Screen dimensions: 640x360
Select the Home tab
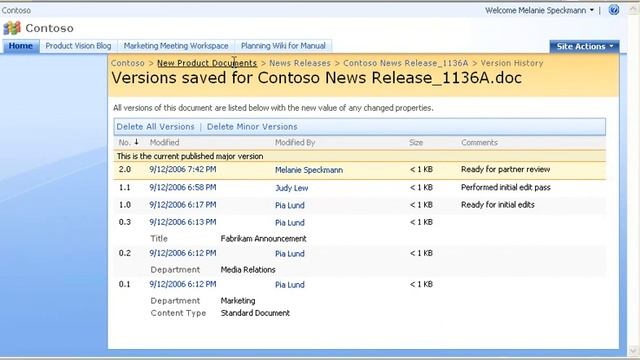(20, 46)
